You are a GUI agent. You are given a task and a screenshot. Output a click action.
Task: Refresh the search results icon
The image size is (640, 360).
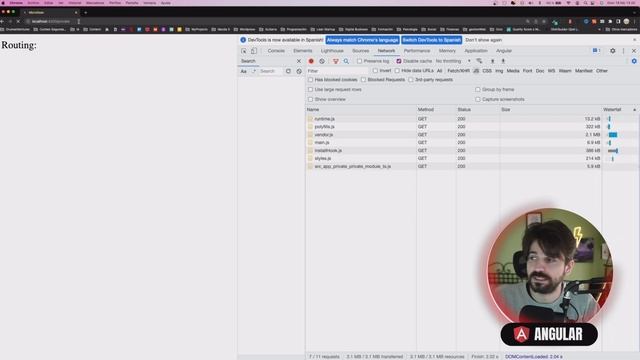pos(288,71)
